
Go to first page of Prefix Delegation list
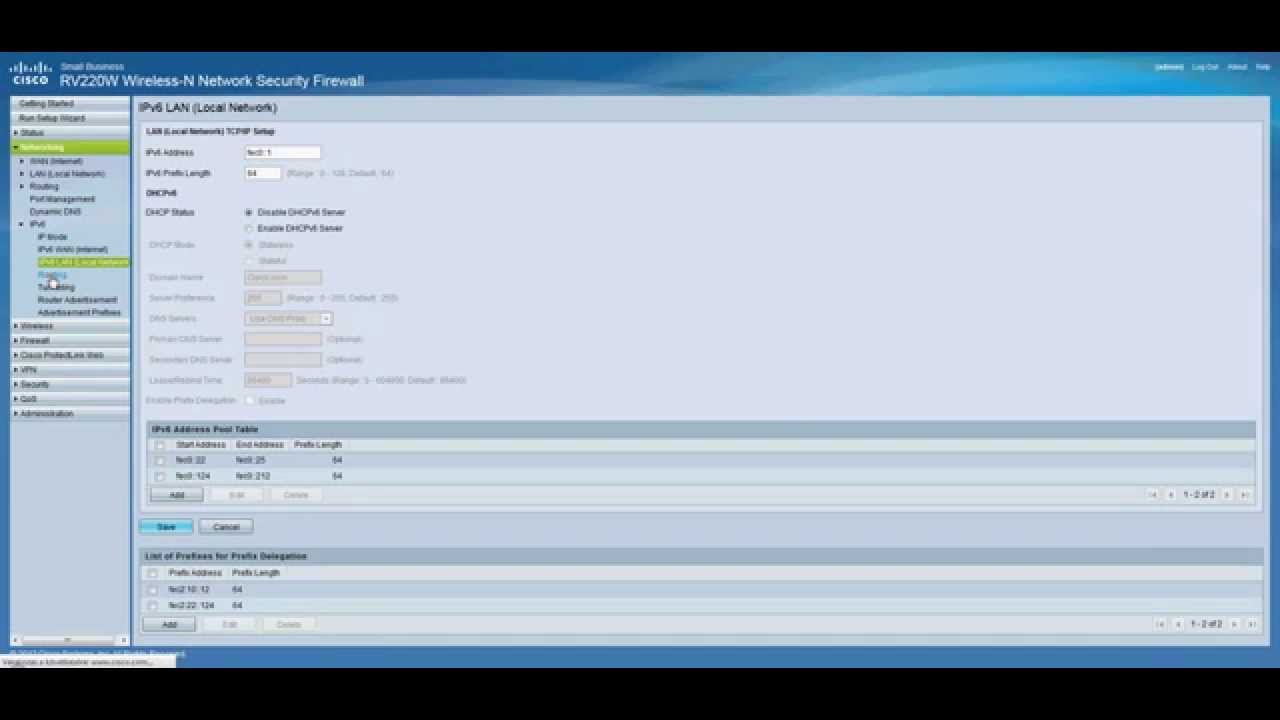(x=1160, y=624)
